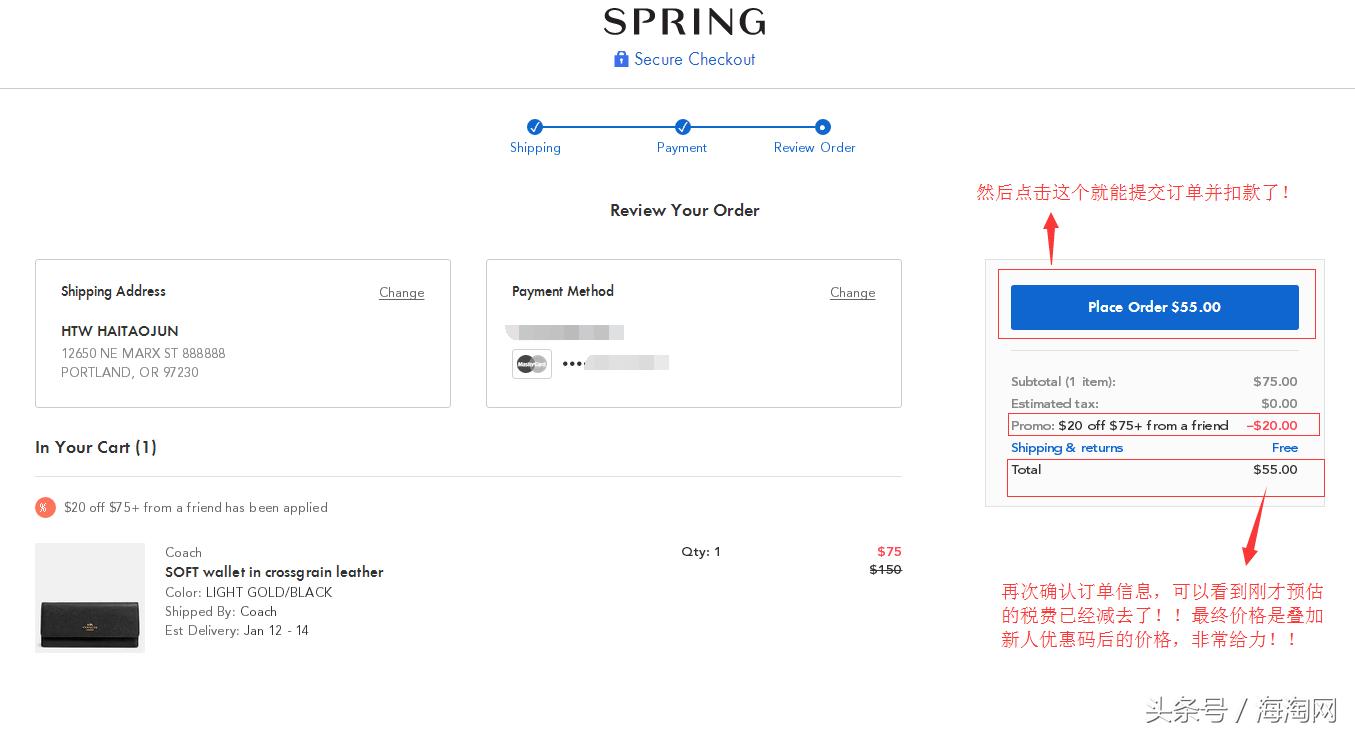Open the Payment step label
This screenshot has height=734, width=1355.
point(682,147)
